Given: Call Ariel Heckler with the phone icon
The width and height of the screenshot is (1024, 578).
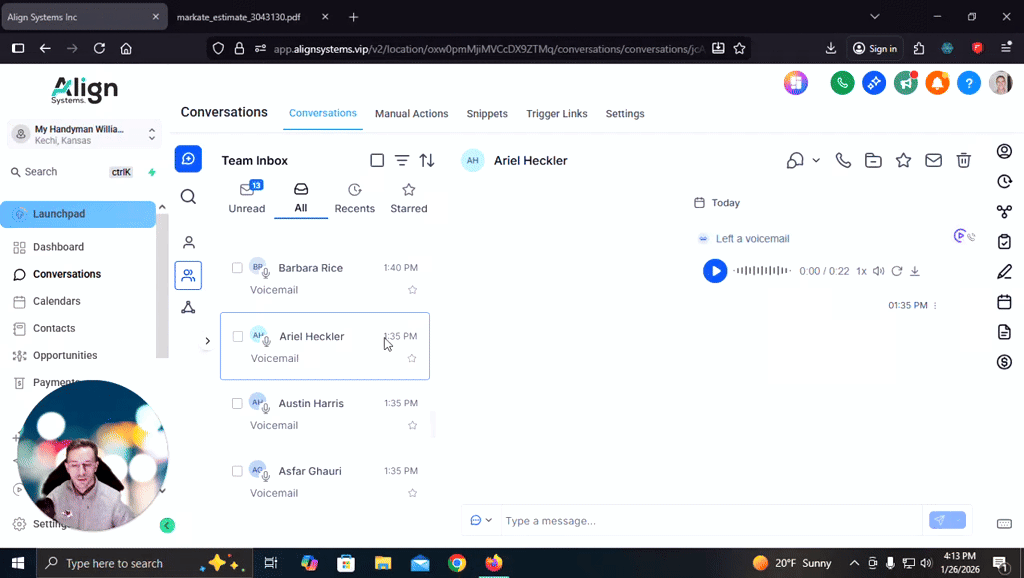Looking at the screenshot, I should [x=843, y=160].
